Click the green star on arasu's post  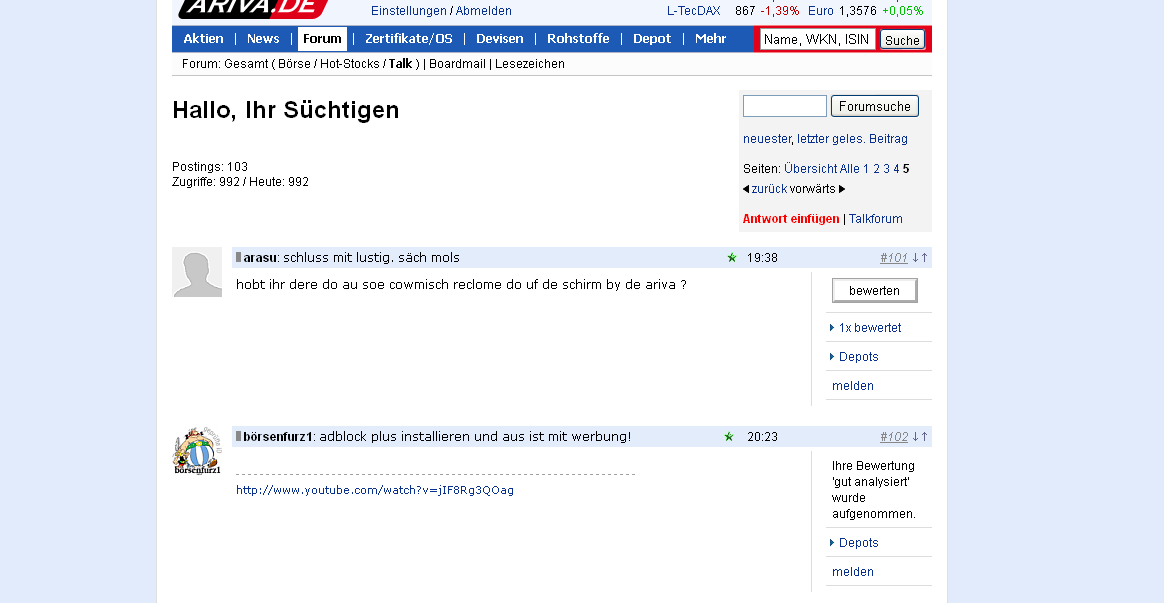(x=732, y=258)
